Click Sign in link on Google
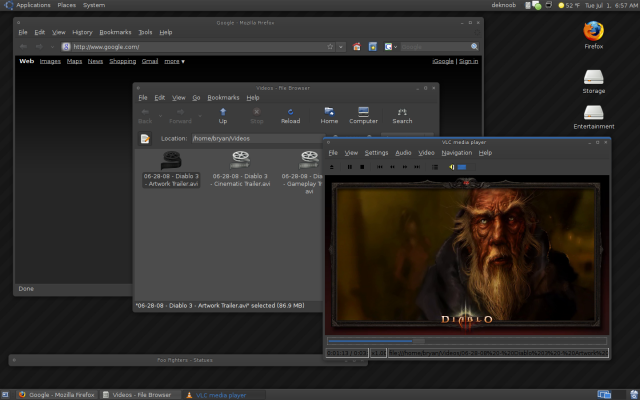This screenshot has height=400, width=640. (468, 61)
